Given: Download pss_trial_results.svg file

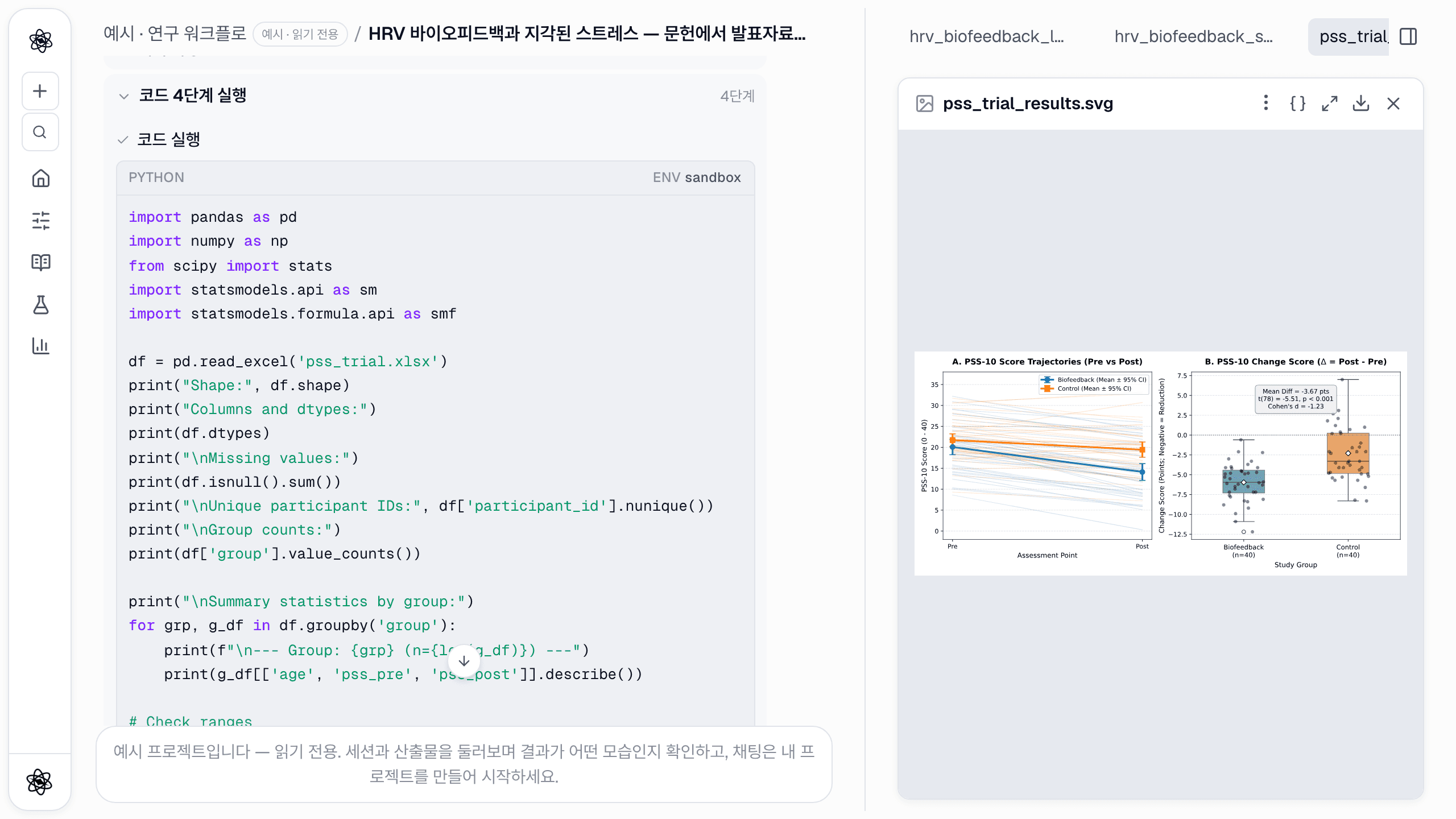Looking at the screenshot, I should (1361, 104).
